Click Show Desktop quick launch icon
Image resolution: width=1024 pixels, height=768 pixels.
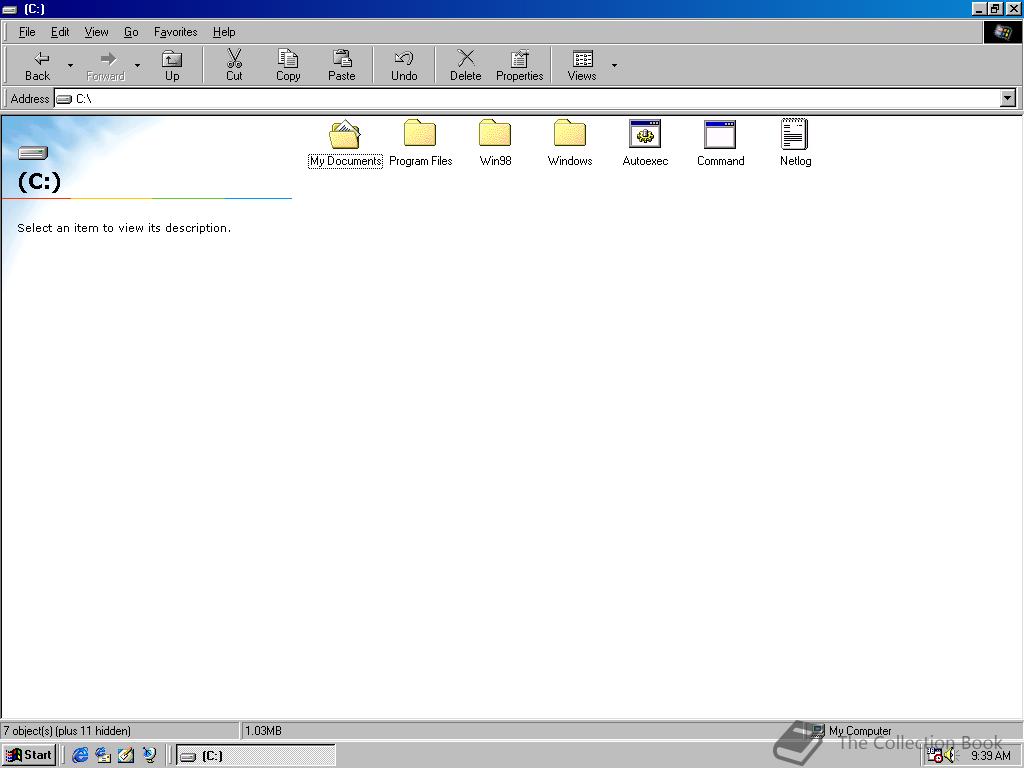coord(126,756)
